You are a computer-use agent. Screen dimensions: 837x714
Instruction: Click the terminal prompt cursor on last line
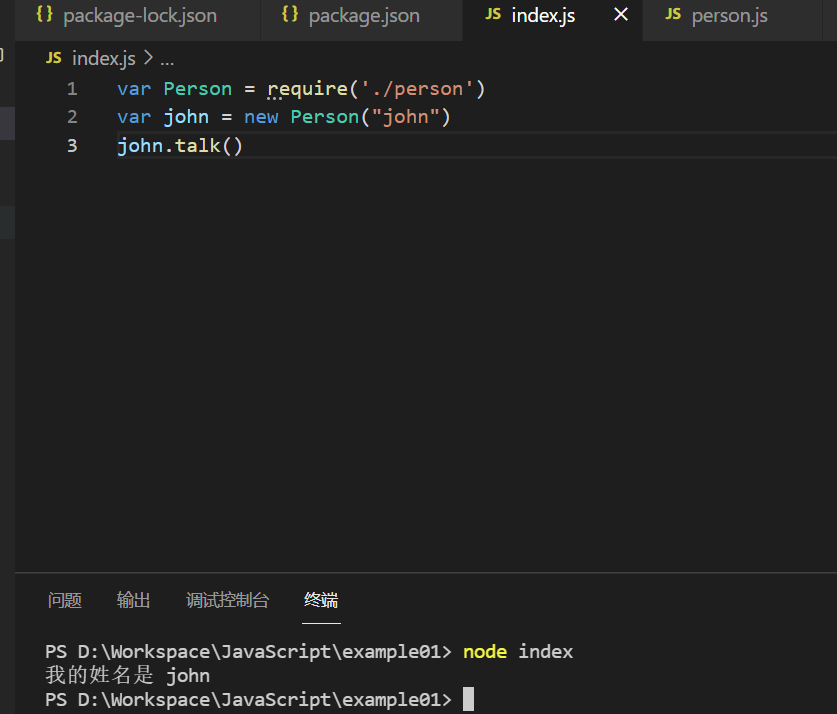(468, 699)
